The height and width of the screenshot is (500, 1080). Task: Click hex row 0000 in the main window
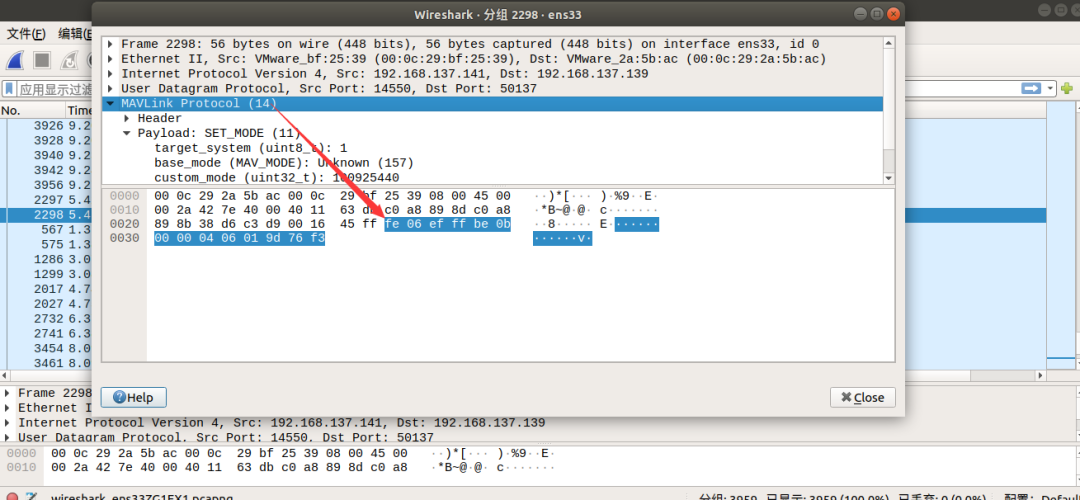click(x=229, y=454)
